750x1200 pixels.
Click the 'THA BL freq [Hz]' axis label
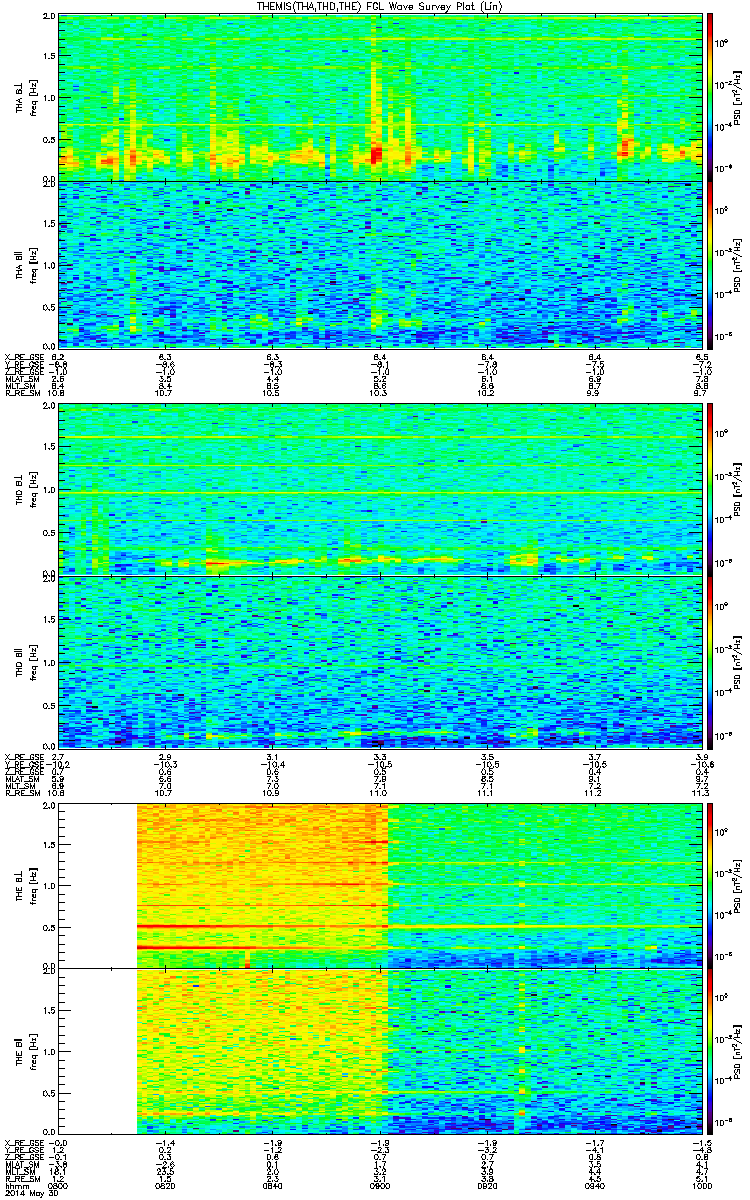click(25, 97)
